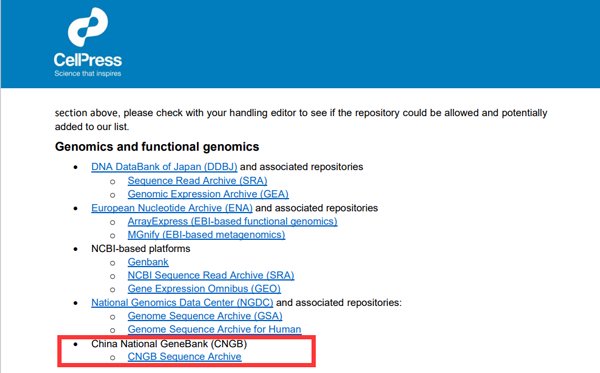Click the Genbank link
Screen dimensions: 600x373
(x=148, y=262)
